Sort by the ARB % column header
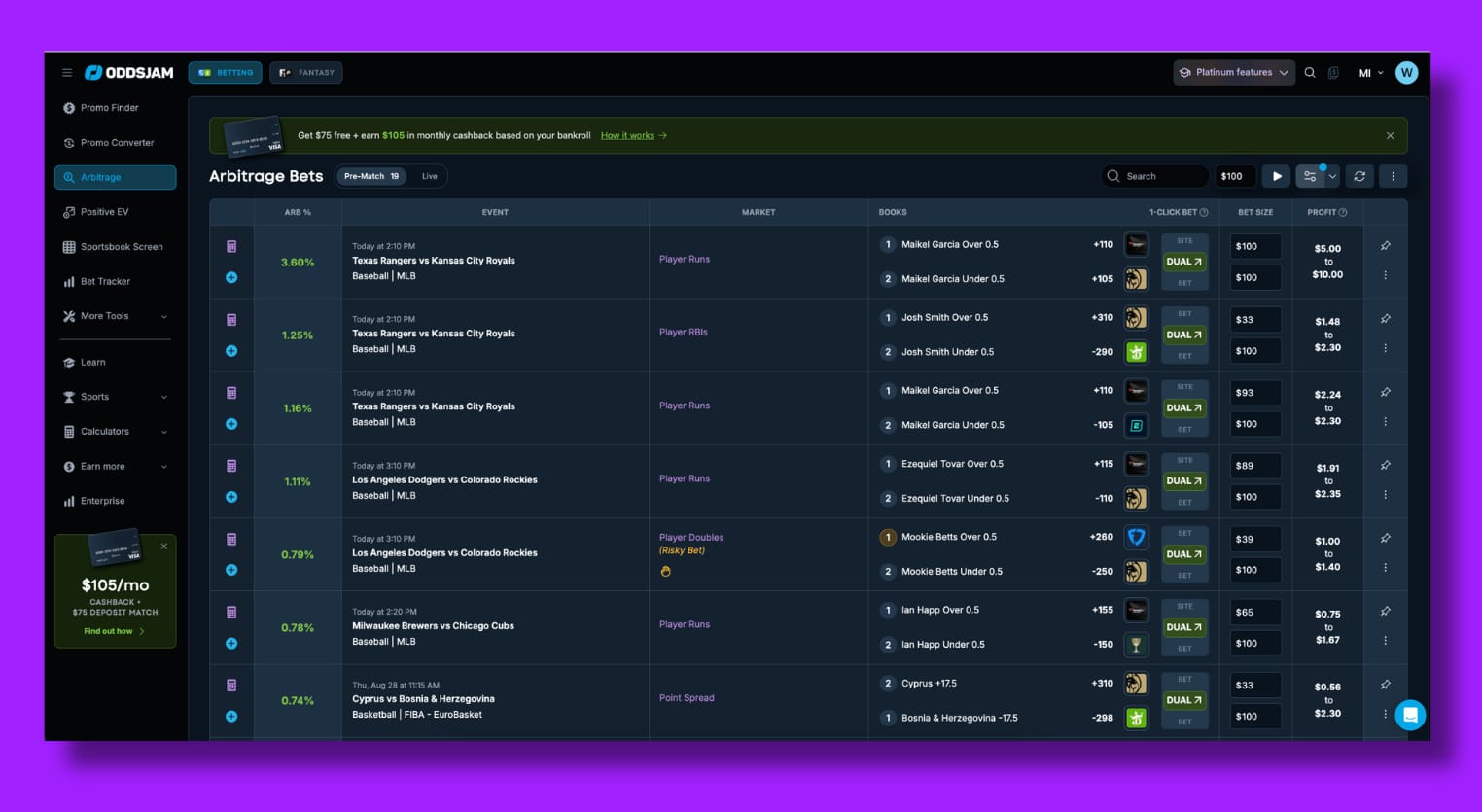Viewport: 1482px width, 812px height. [298, 212]
